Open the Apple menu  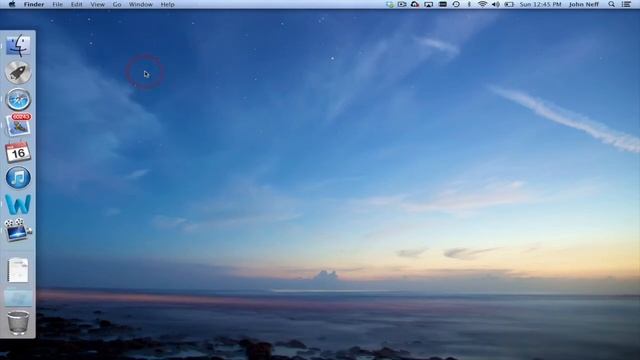(12, 4)
